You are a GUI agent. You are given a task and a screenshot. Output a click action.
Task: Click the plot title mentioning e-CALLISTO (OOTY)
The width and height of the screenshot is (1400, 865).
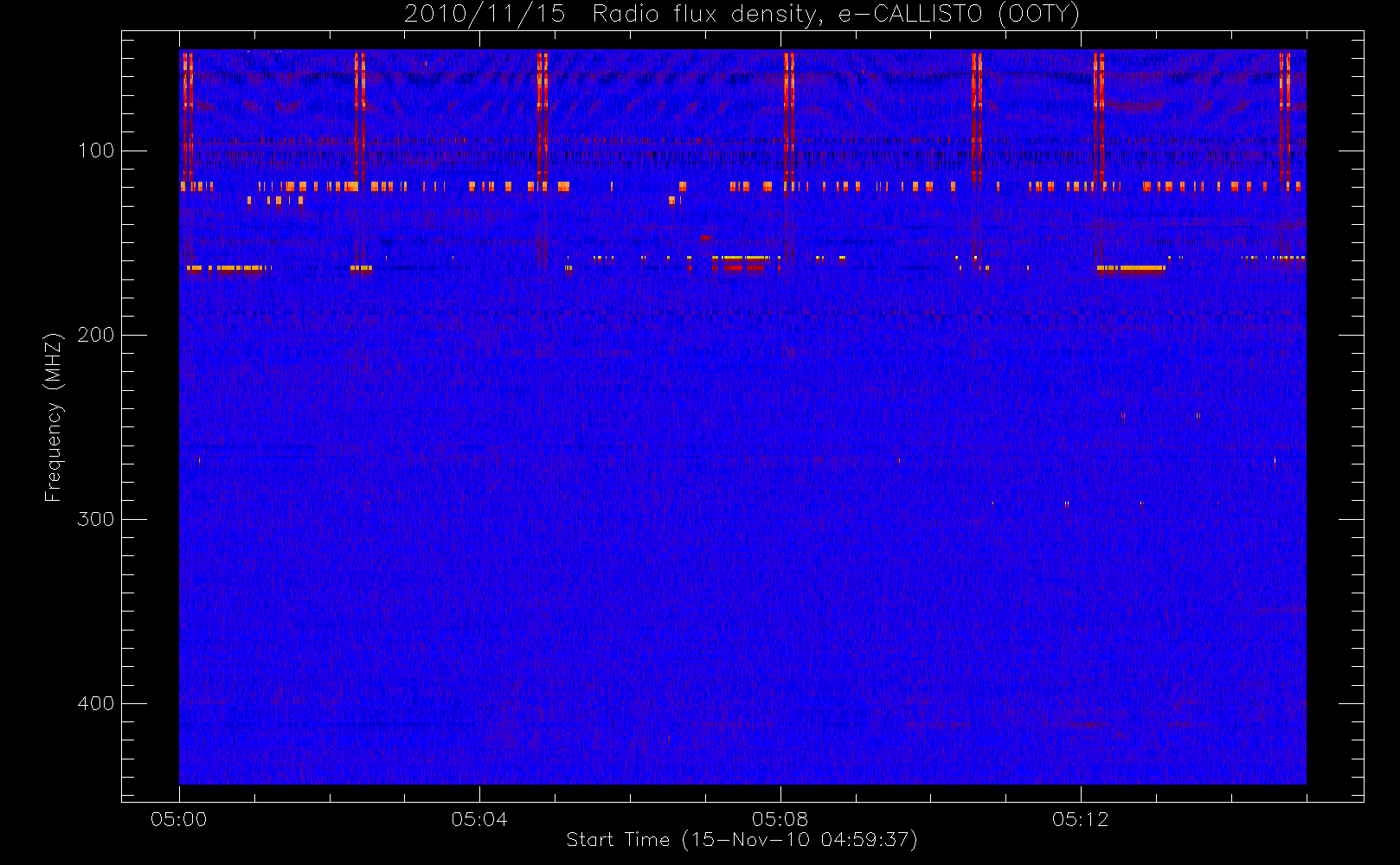742,15
